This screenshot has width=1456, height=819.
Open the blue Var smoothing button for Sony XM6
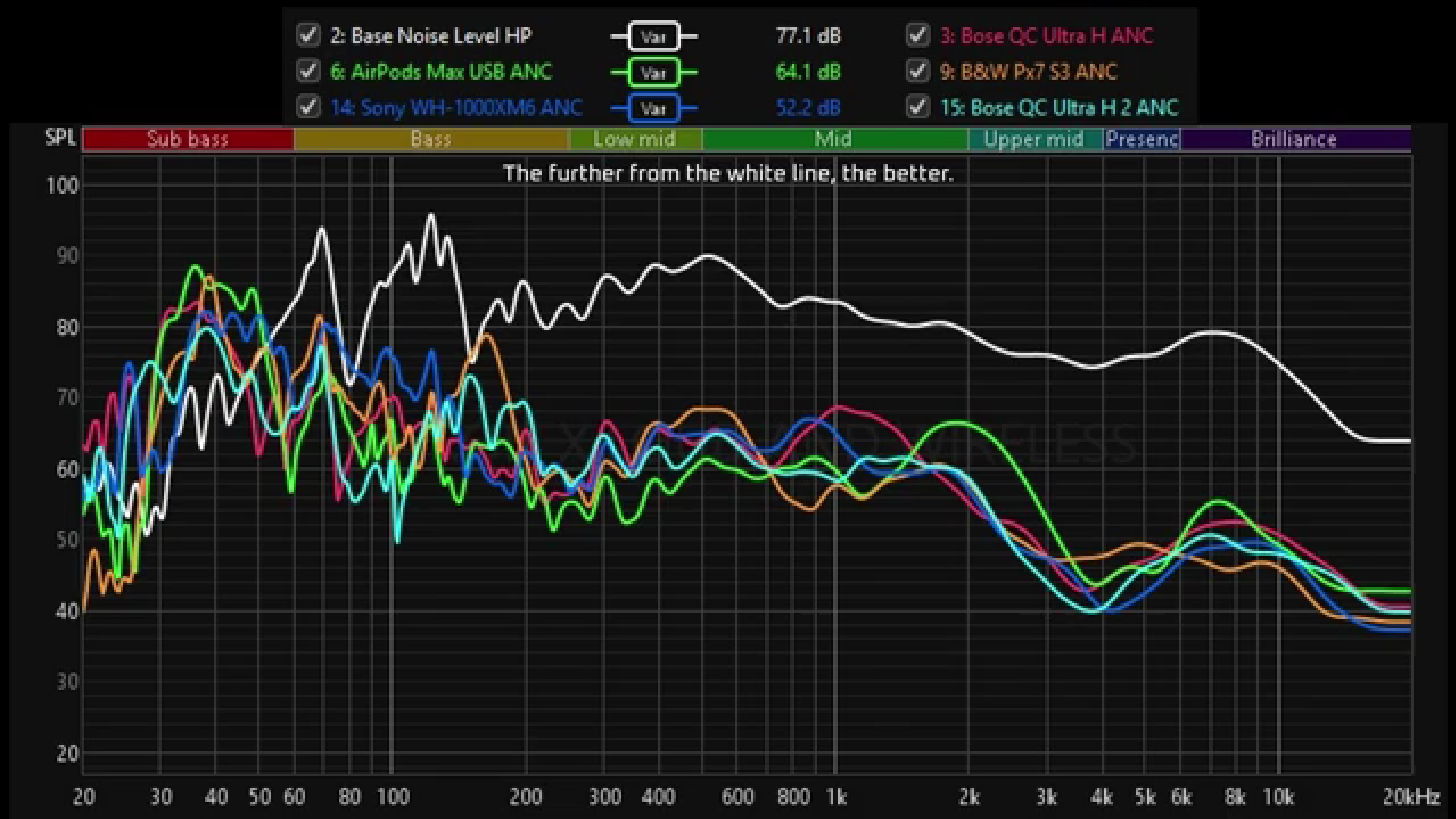[x=653, y=109]
